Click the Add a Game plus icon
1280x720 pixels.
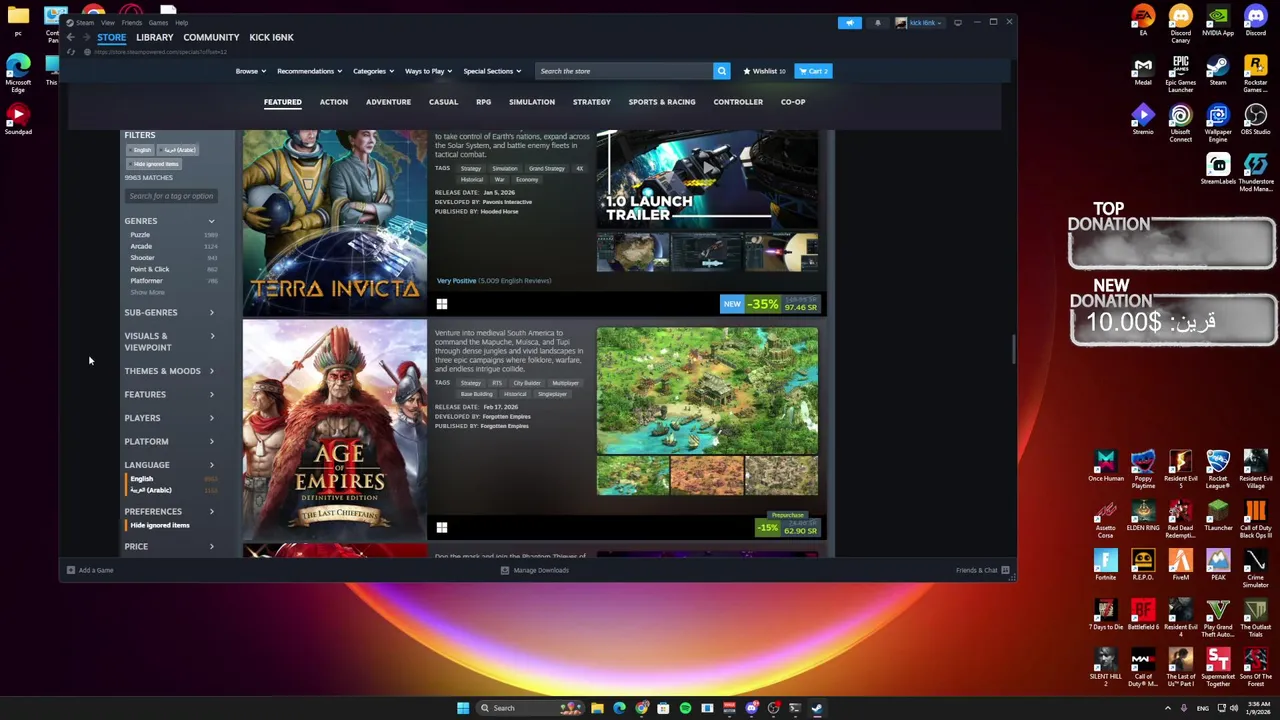click(71, 570)
